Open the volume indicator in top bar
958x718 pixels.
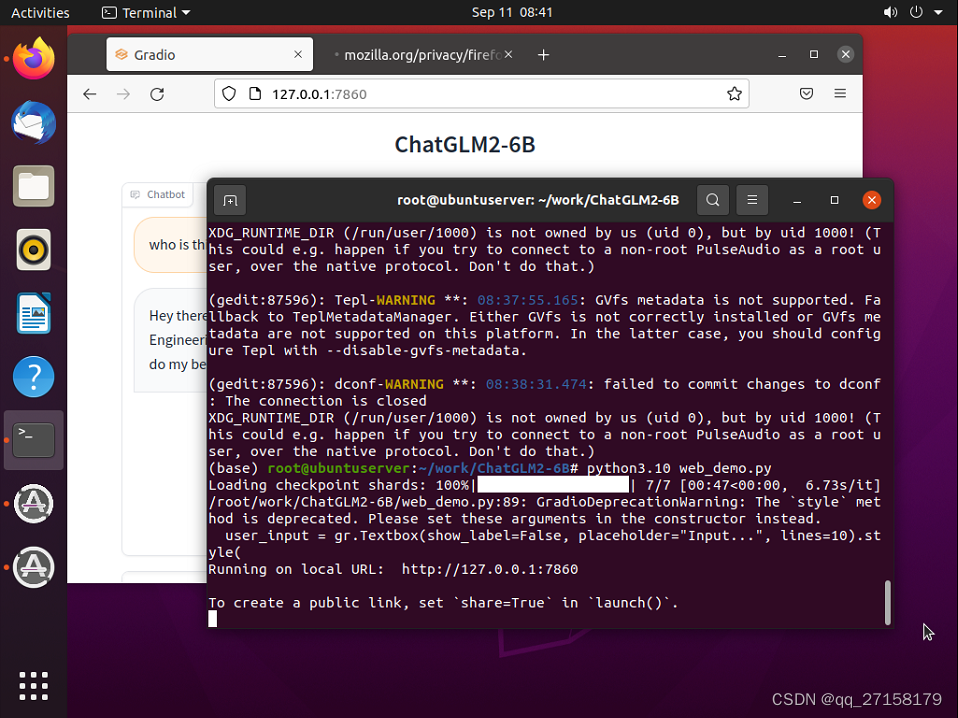click(x=890, y=12)
